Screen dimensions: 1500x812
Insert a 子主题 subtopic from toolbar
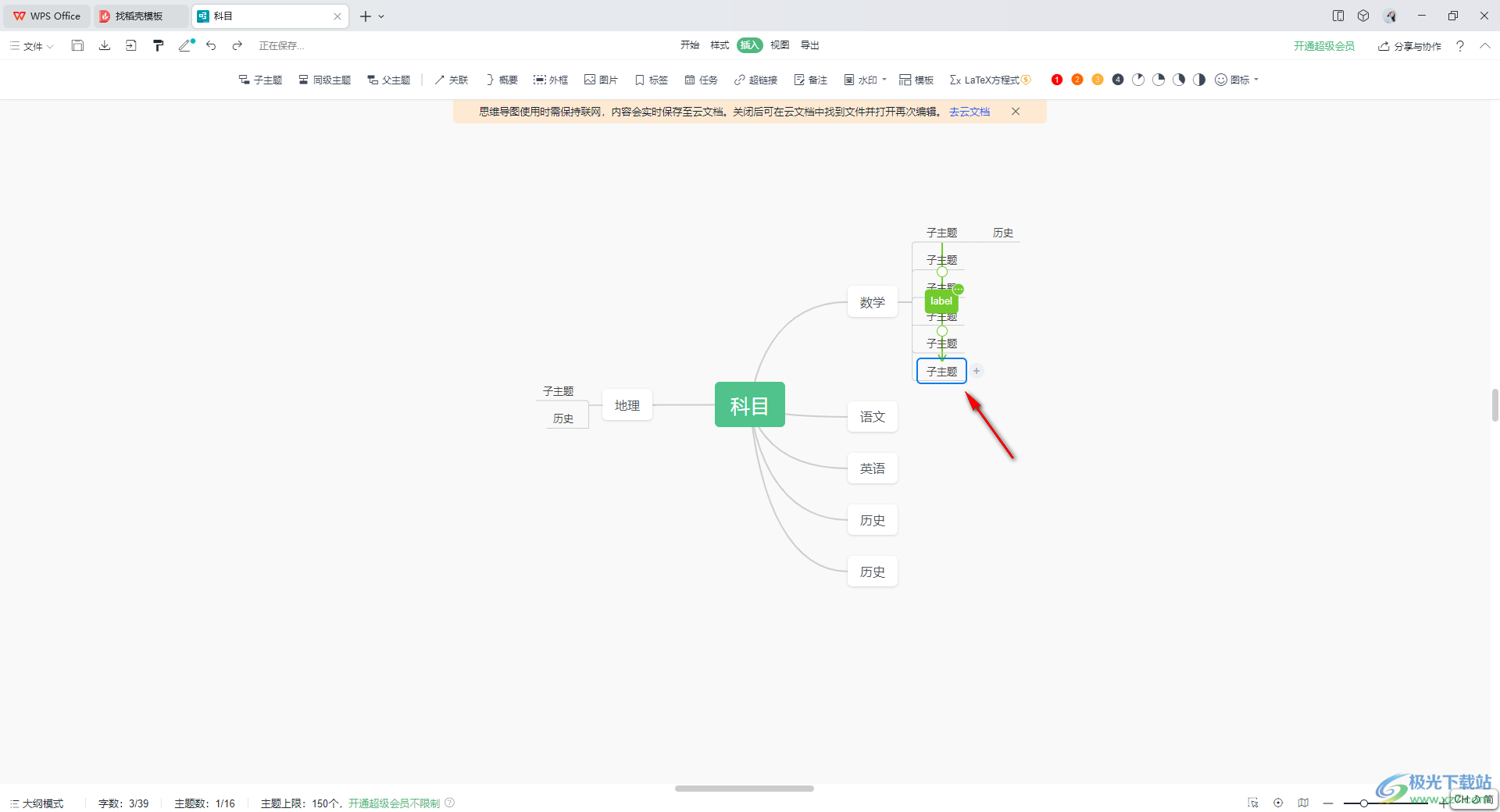261,80
